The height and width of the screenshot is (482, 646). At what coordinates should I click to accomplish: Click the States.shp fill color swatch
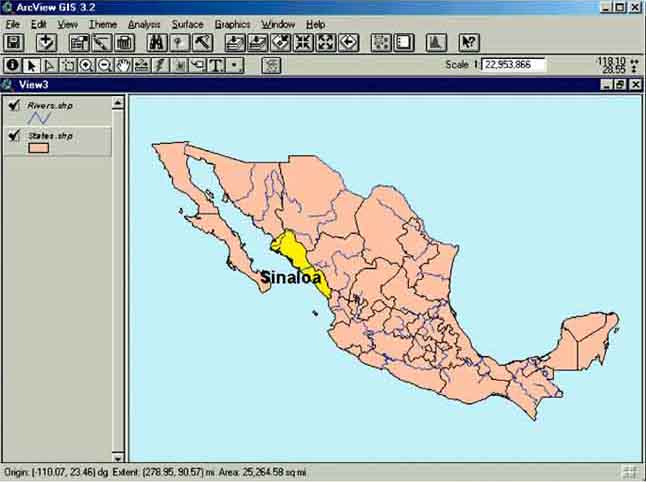coord(39,148)
